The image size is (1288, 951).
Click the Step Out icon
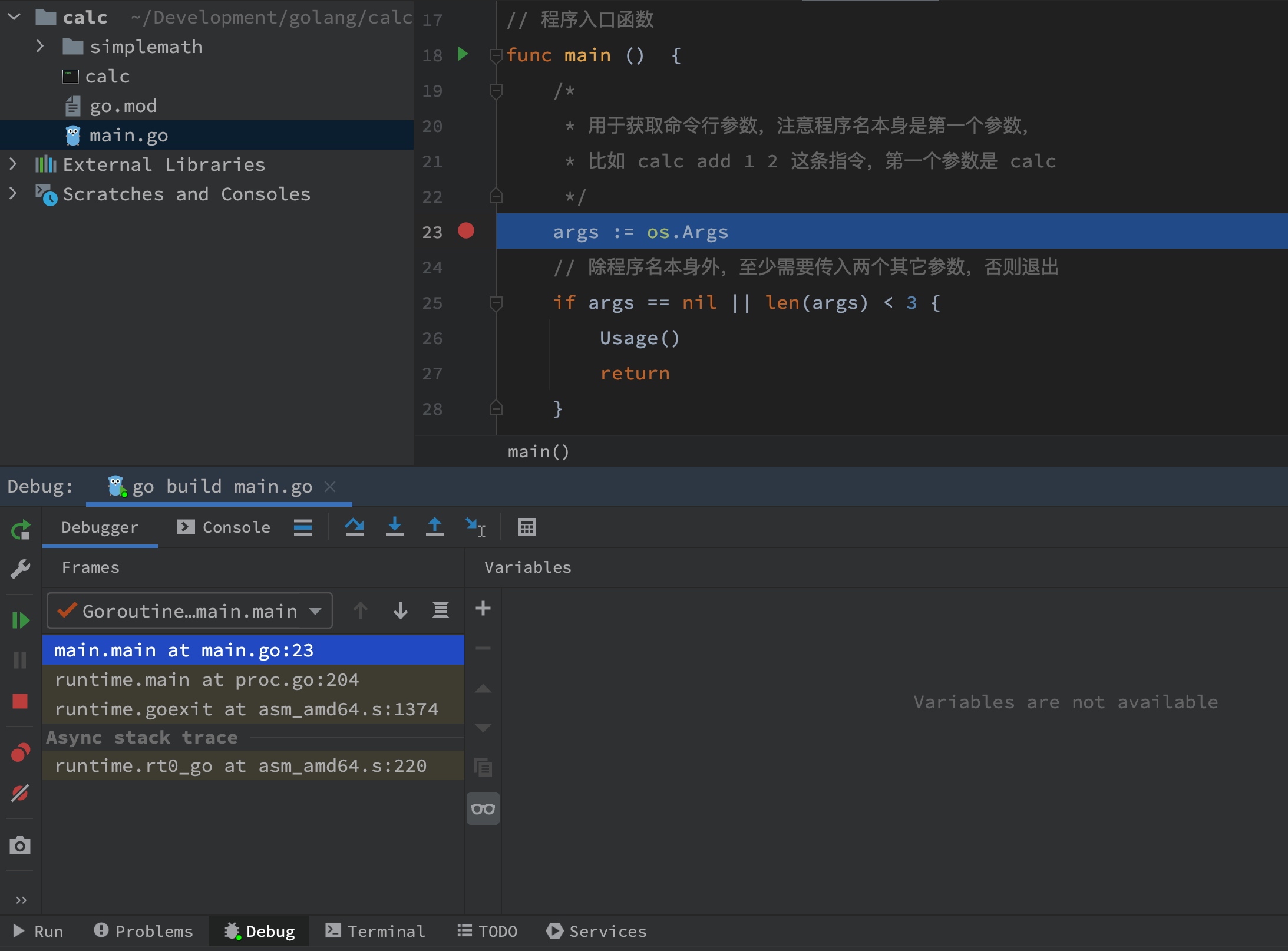click(x=434, y=528)
